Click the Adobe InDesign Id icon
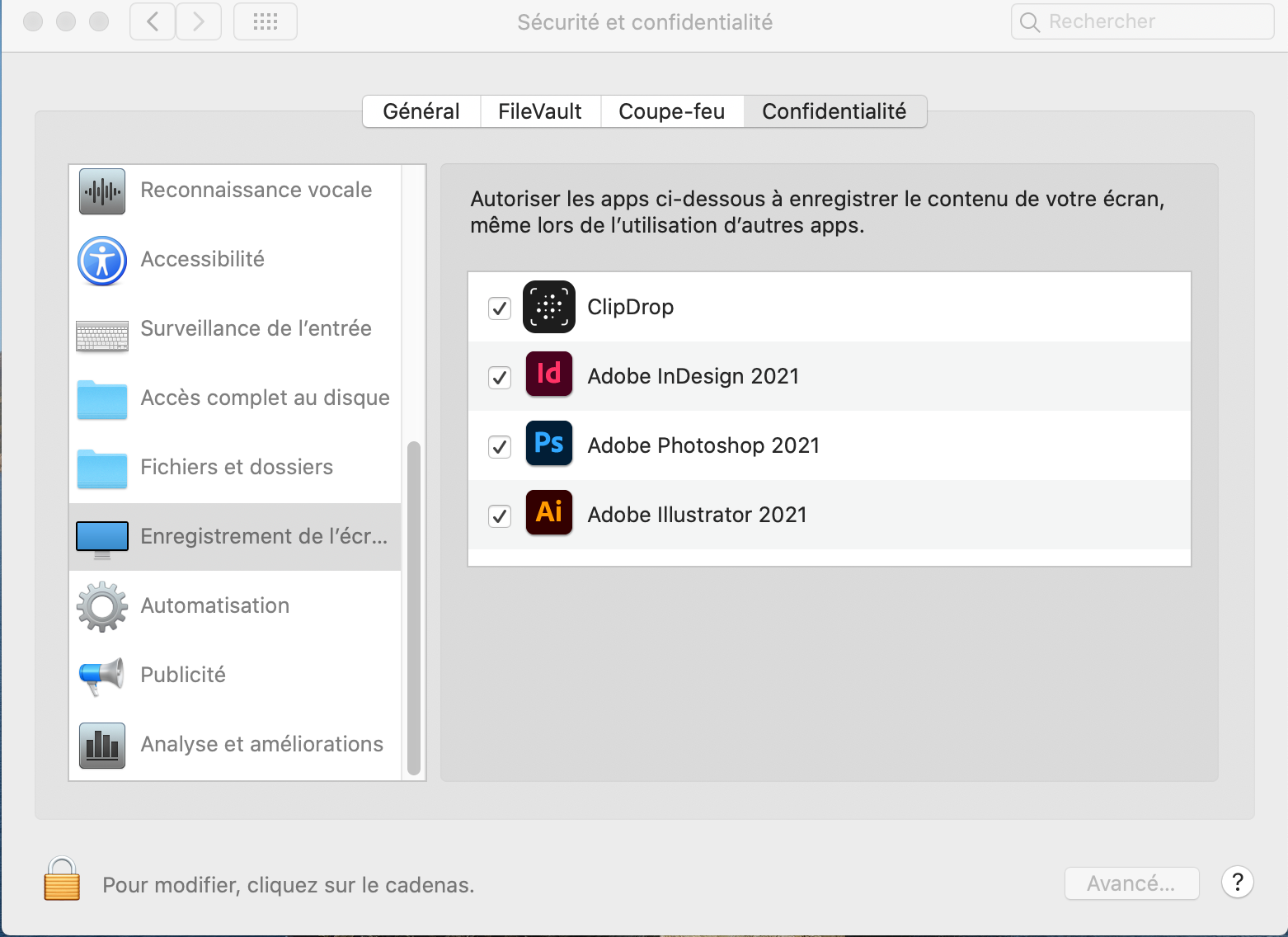Screen dimensions: 1288x937 click(549, 374)
